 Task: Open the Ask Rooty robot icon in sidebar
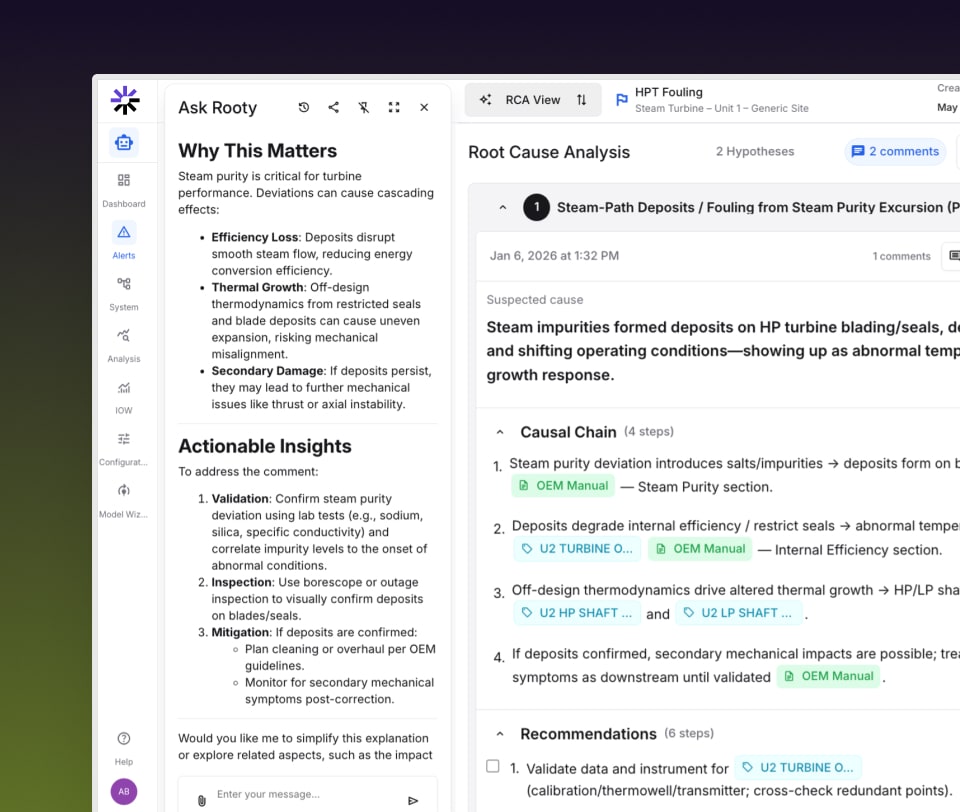point(124,143)
